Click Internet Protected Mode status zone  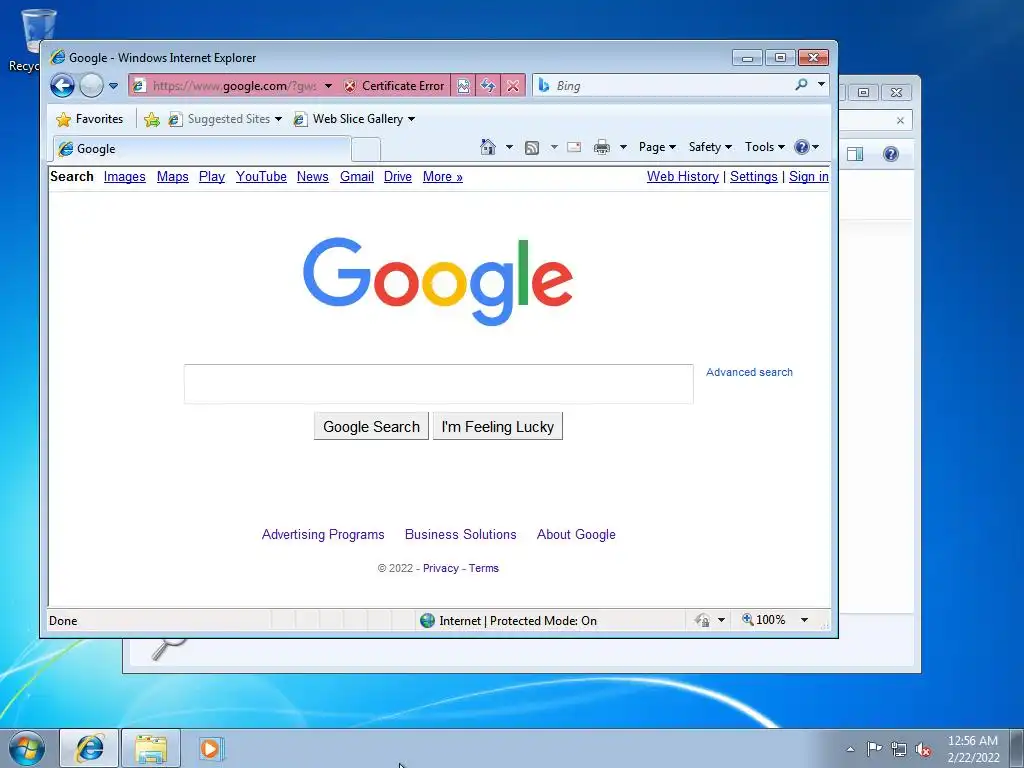tap(509, 620)
